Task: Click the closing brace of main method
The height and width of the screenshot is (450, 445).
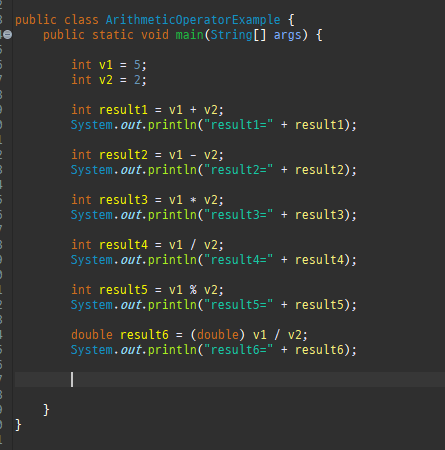Action: 46,410
